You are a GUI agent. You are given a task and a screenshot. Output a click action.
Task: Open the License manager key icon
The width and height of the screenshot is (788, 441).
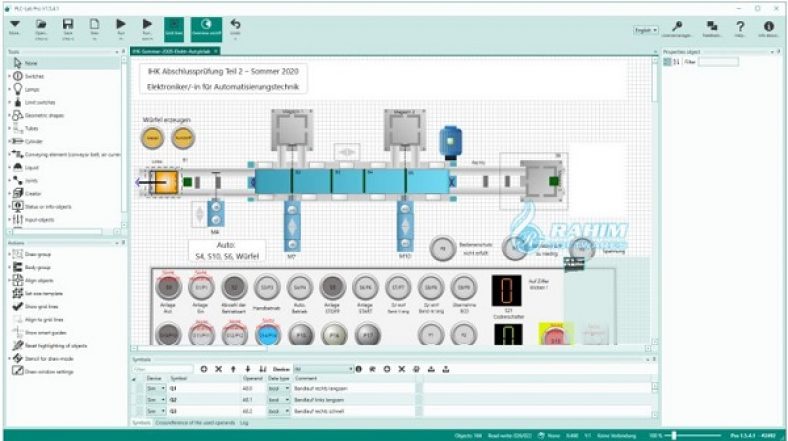[x=677, y=26]
